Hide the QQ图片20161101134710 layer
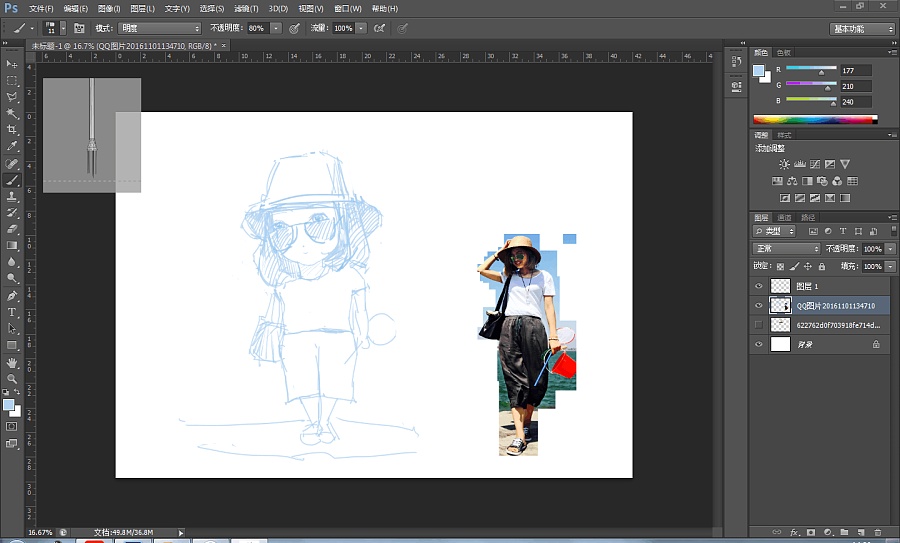Screen dimensions: 900x543 click(x=759, y=305)
